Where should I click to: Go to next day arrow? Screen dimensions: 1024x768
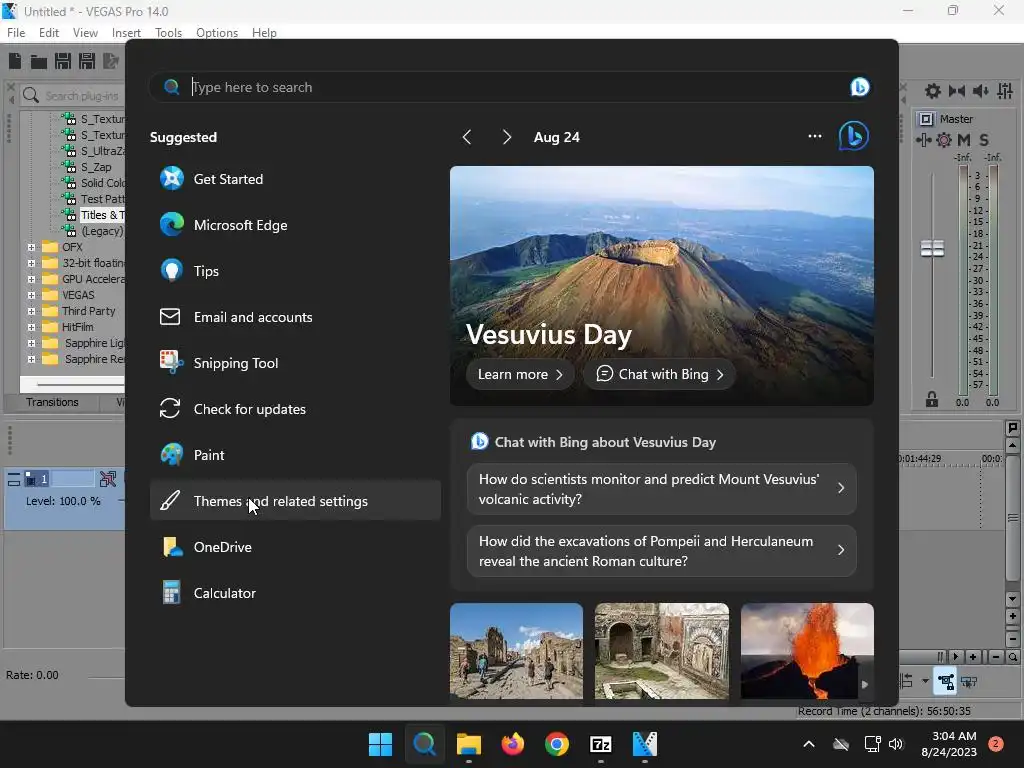(x=507, y=137)
